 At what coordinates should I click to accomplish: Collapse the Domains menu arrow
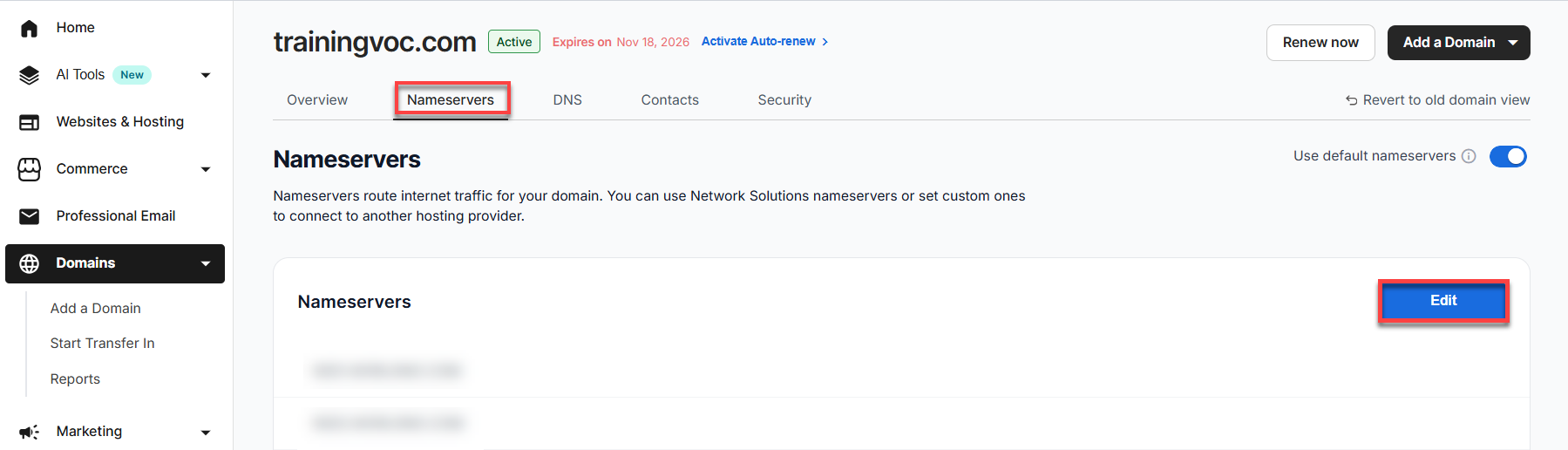pos(206,263)
